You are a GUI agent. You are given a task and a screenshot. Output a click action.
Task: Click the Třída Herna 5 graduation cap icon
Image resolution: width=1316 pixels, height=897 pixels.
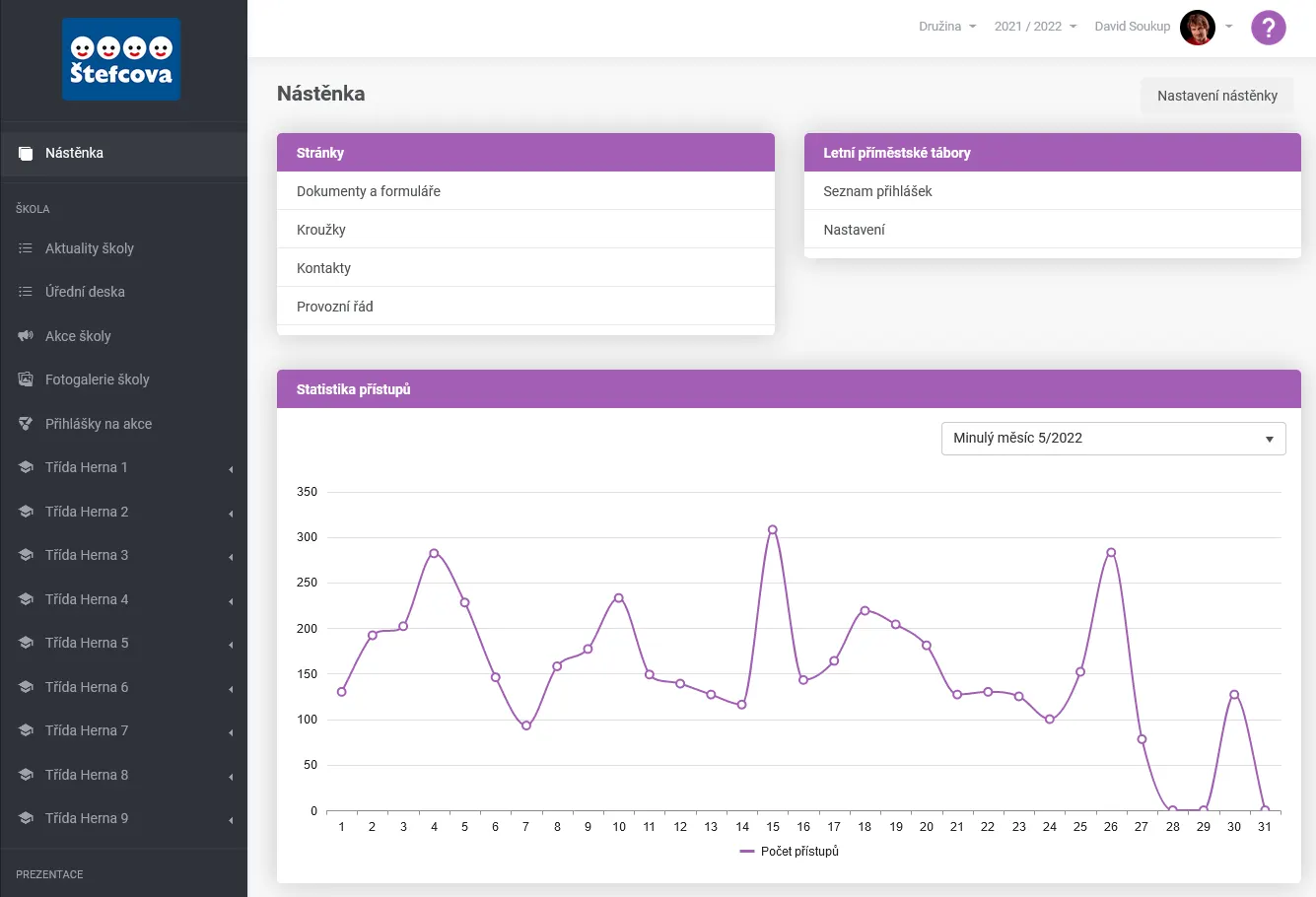[26, 643]
